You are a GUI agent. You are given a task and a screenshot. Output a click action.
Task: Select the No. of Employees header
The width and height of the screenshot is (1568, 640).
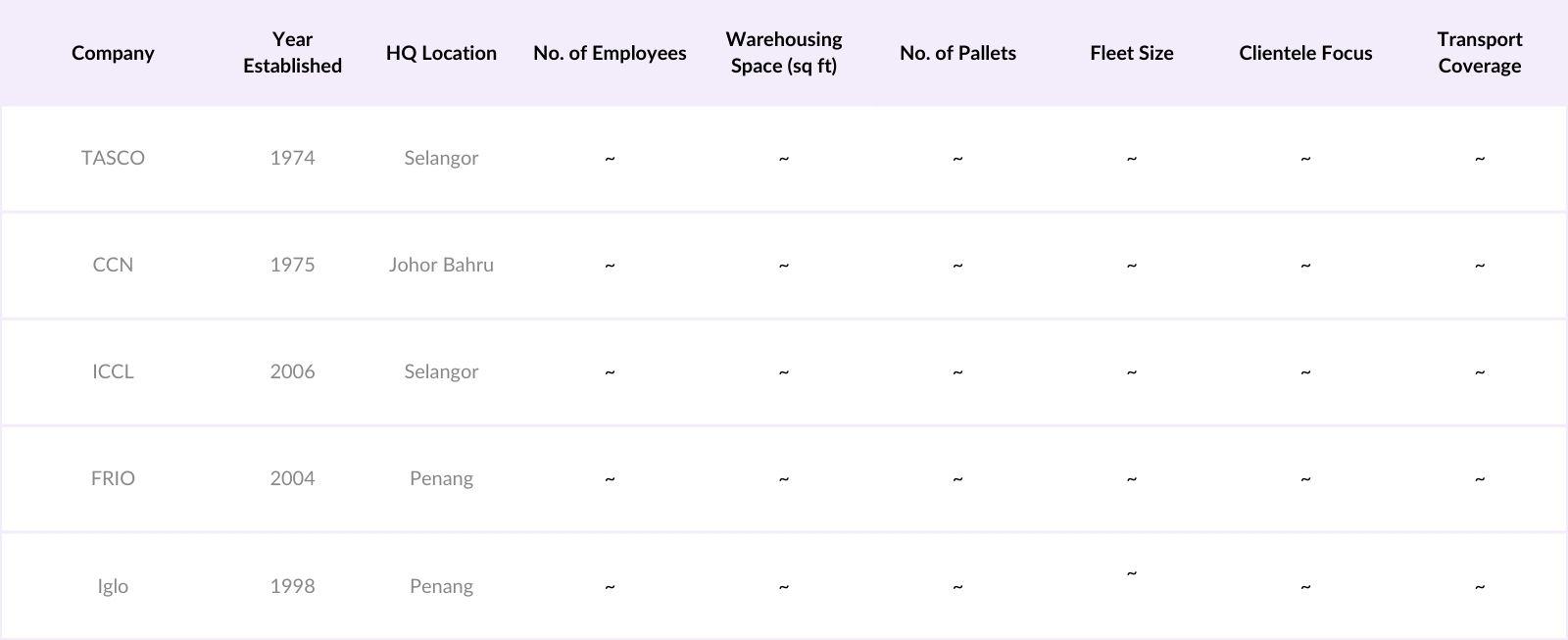pyautogui.click(x=610, y=53)
